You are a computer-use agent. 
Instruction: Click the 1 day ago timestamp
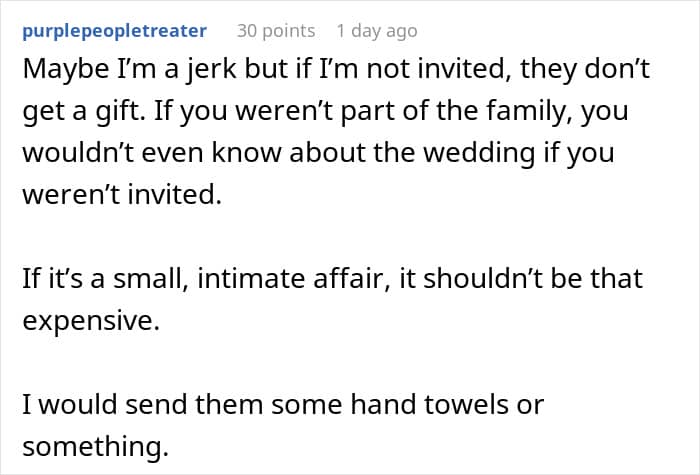376,31
